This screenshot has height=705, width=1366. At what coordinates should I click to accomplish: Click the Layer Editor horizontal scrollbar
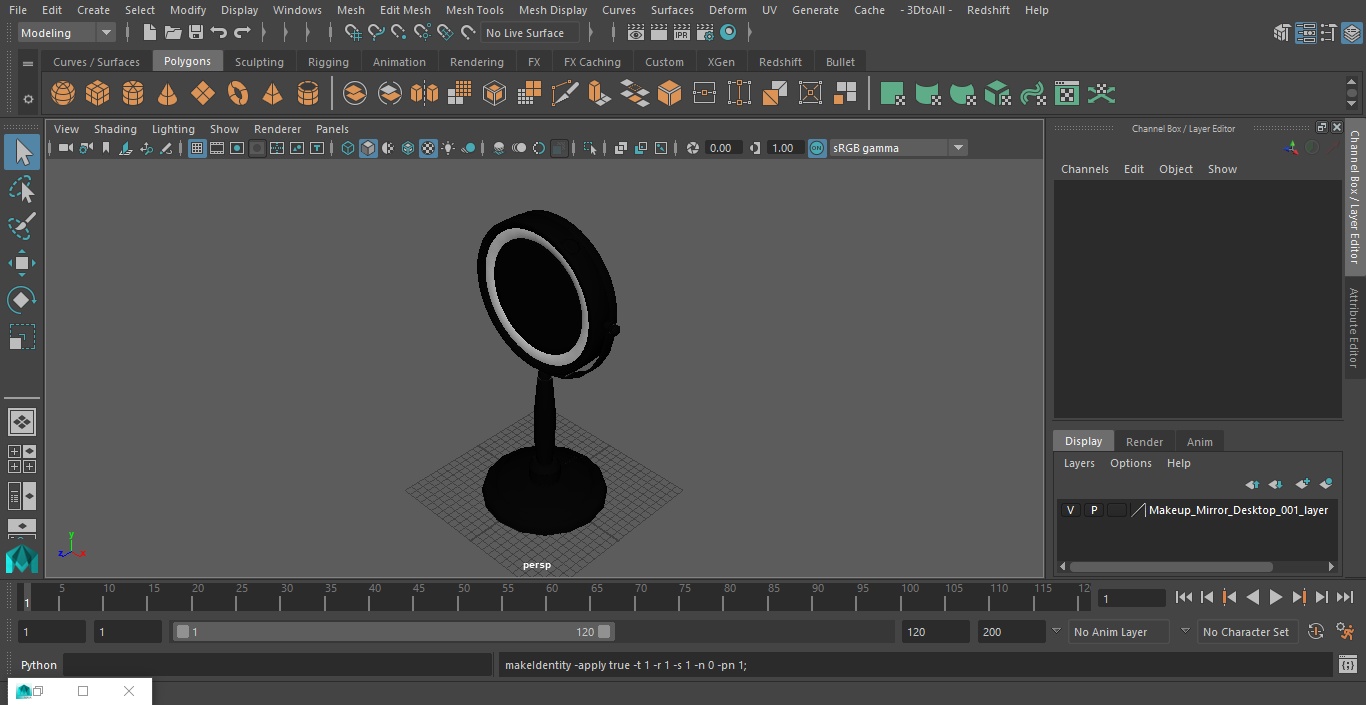click(1171, 566)
